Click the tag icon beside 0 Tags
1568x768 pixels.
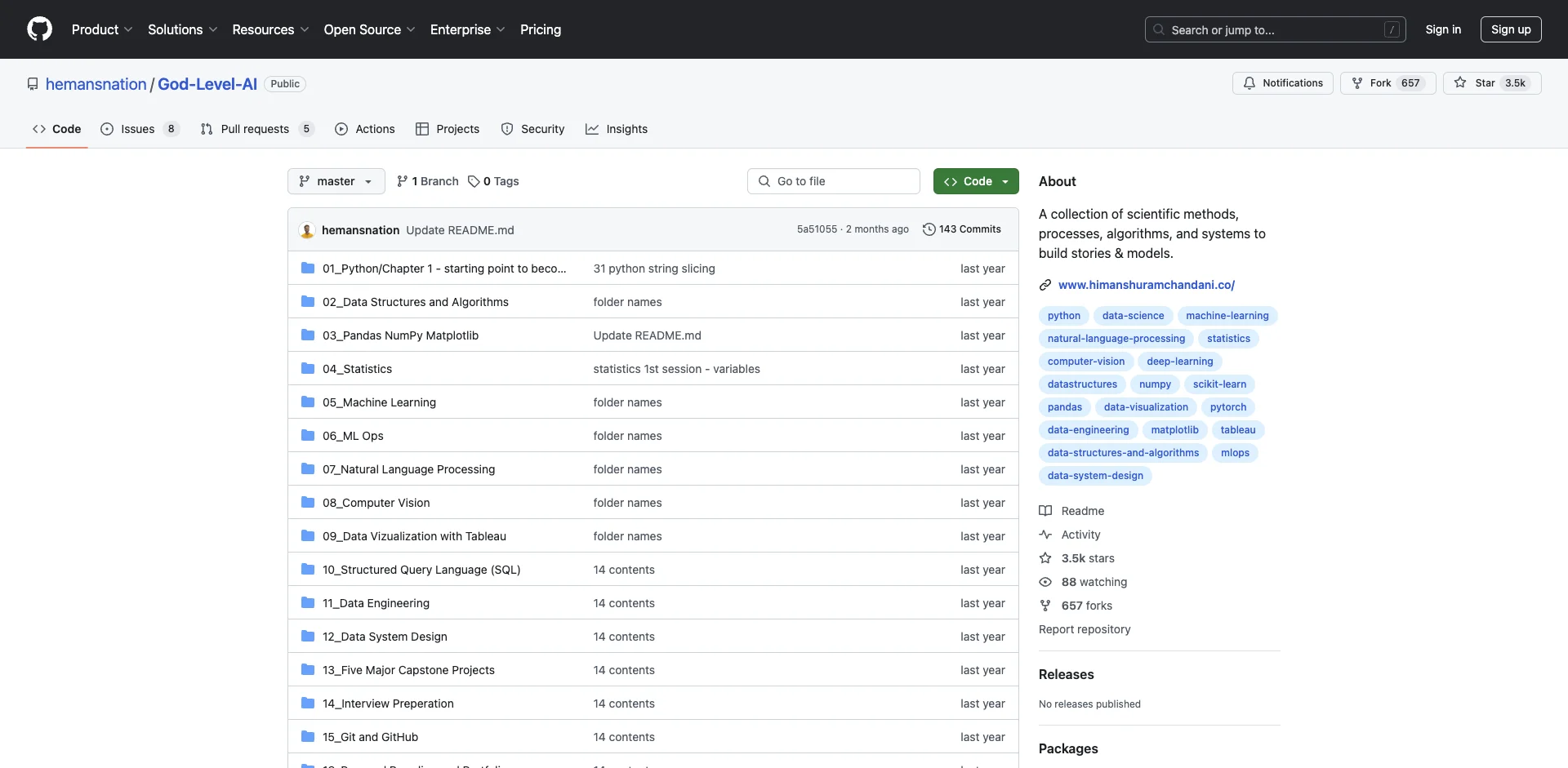pos(474,181)
